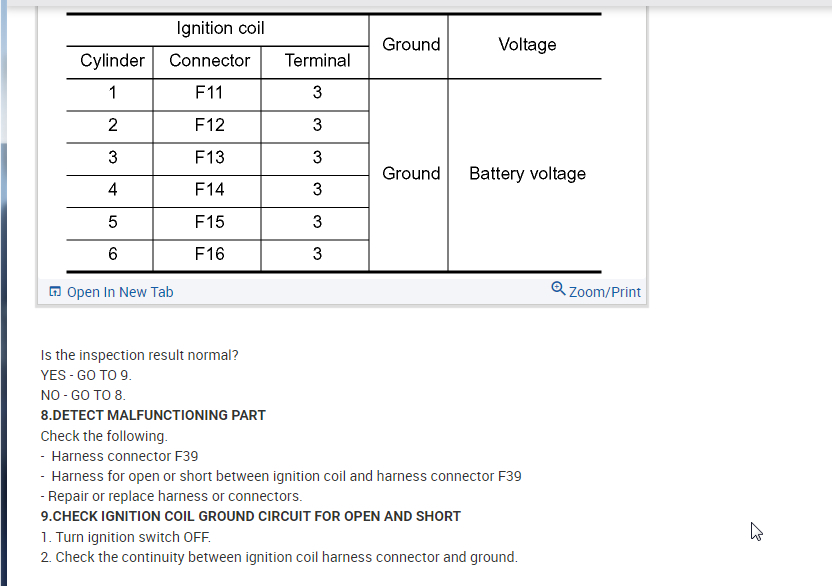Click cylinder number 1 cell
Viewport: 832px width, 586px height.
click(x=112, y=93)
